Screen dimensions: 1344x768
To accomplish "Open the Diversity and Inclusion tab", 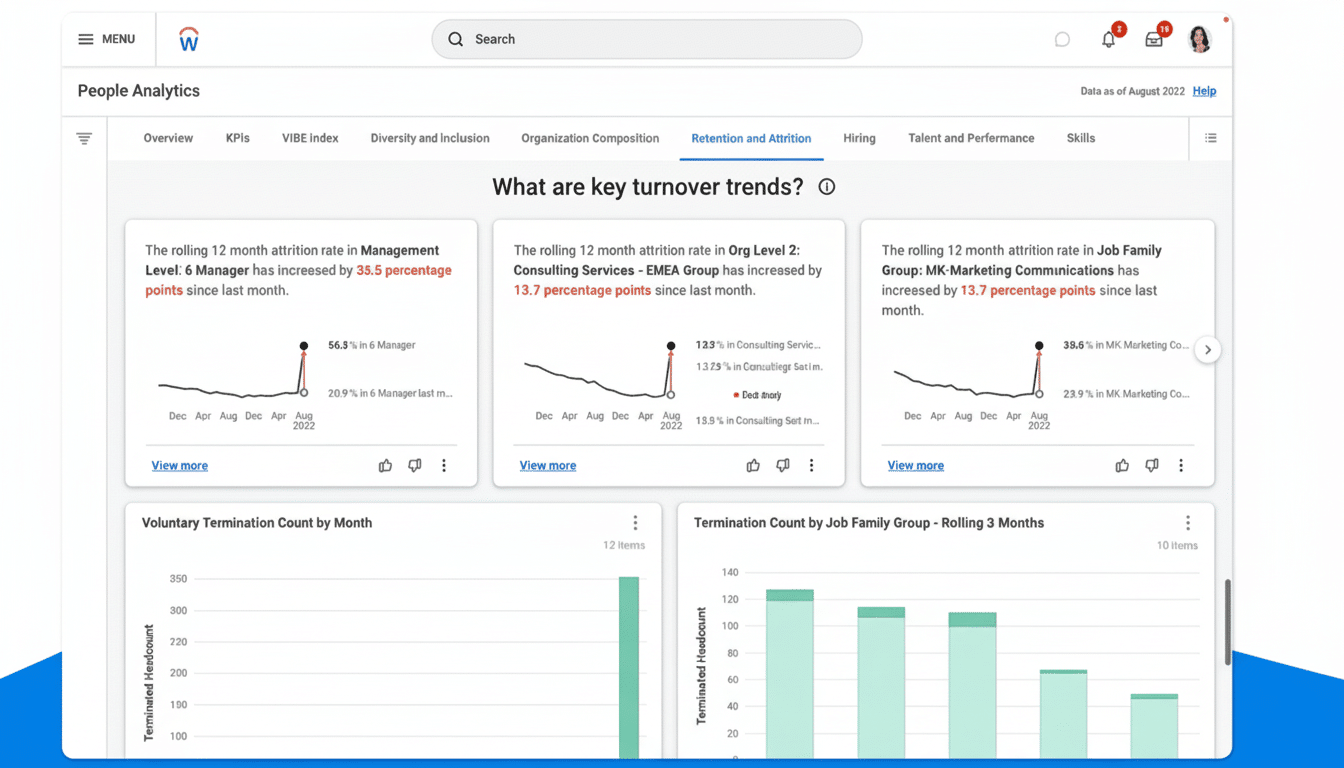I will click(429, 138).
